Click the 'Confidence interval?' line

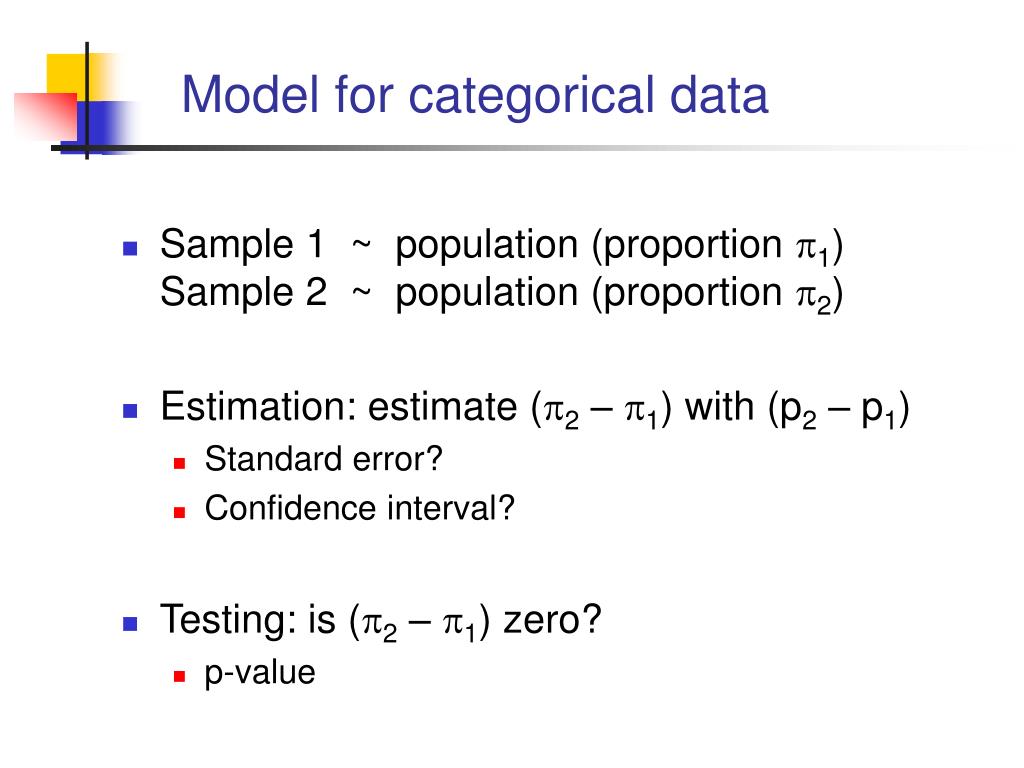point(360,508)
